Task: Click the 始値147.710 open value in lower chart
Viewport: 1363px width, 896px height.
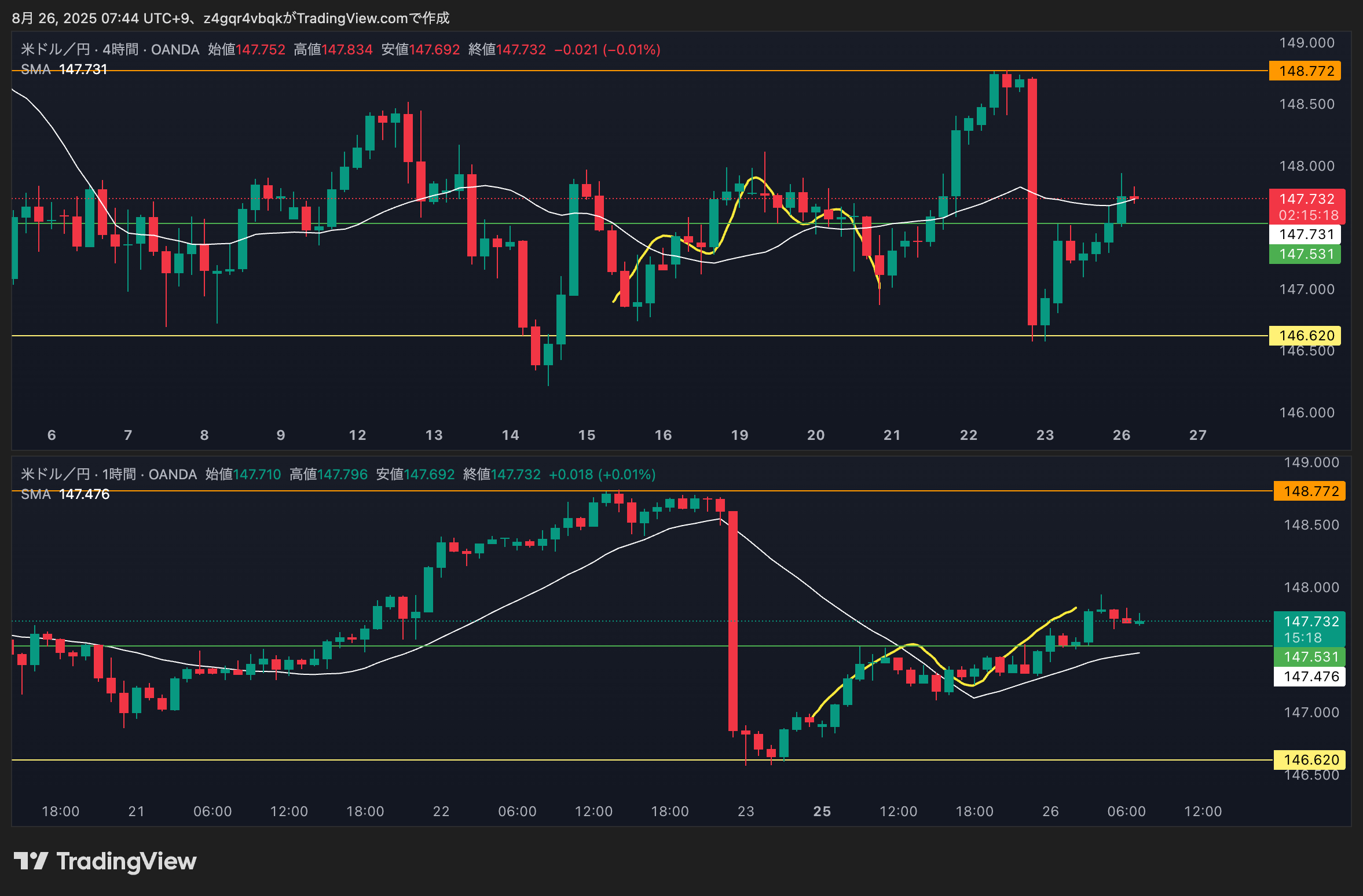Action: 243,475
